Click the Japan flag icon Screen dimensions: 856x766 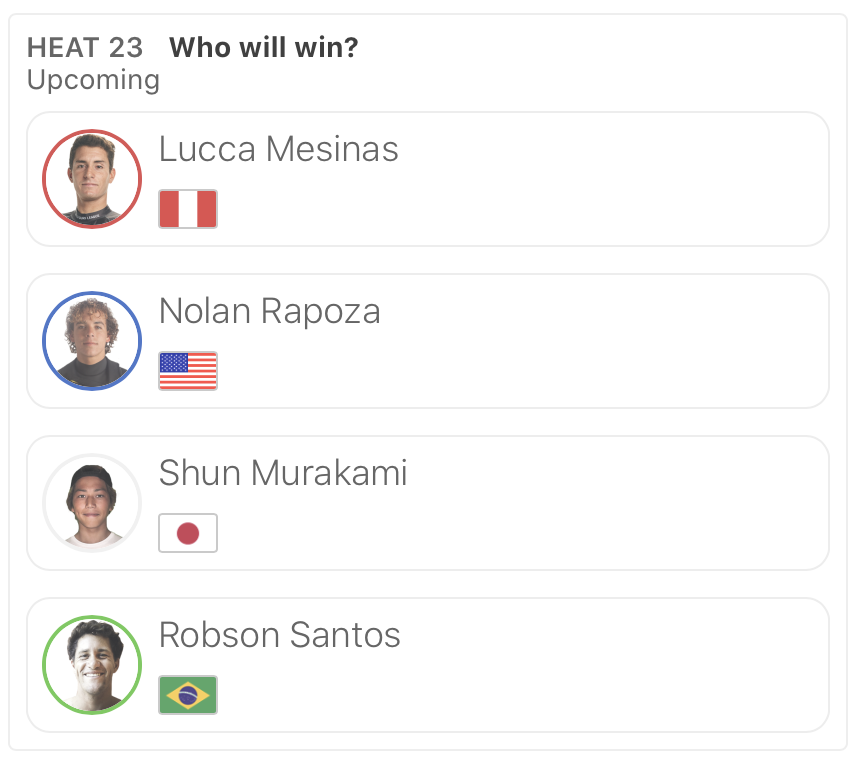(x=188, y=533)
